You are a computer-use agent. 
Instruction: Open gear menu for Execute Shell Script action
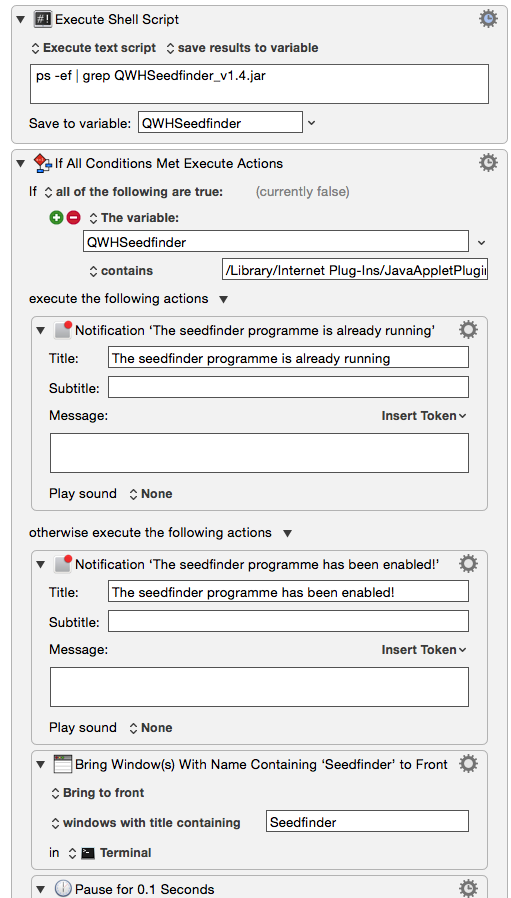click(488, 19)
